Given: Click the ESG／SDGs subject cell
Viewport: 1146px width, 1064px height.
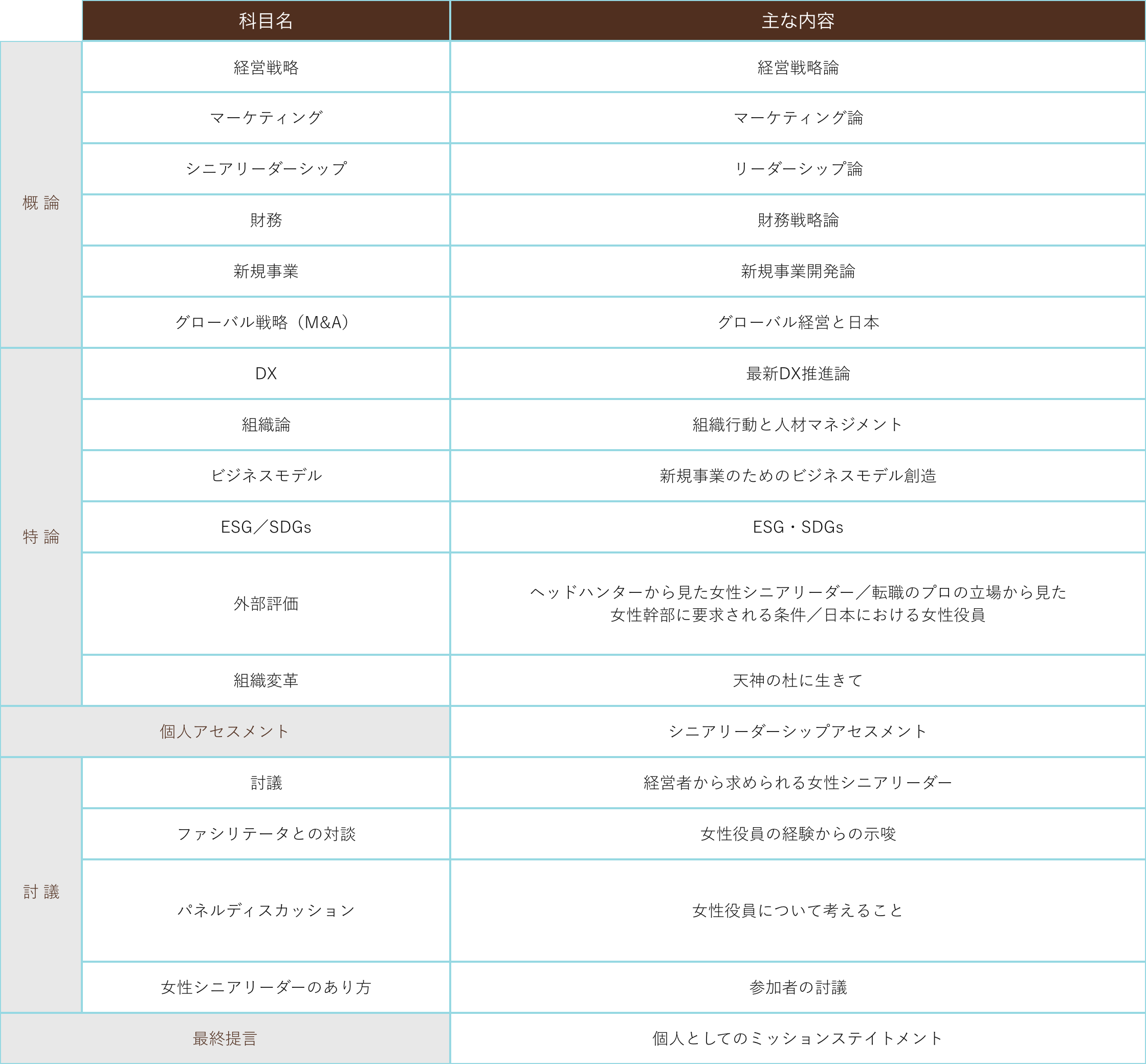Looking at the screenshot, I should pos(266,527).
